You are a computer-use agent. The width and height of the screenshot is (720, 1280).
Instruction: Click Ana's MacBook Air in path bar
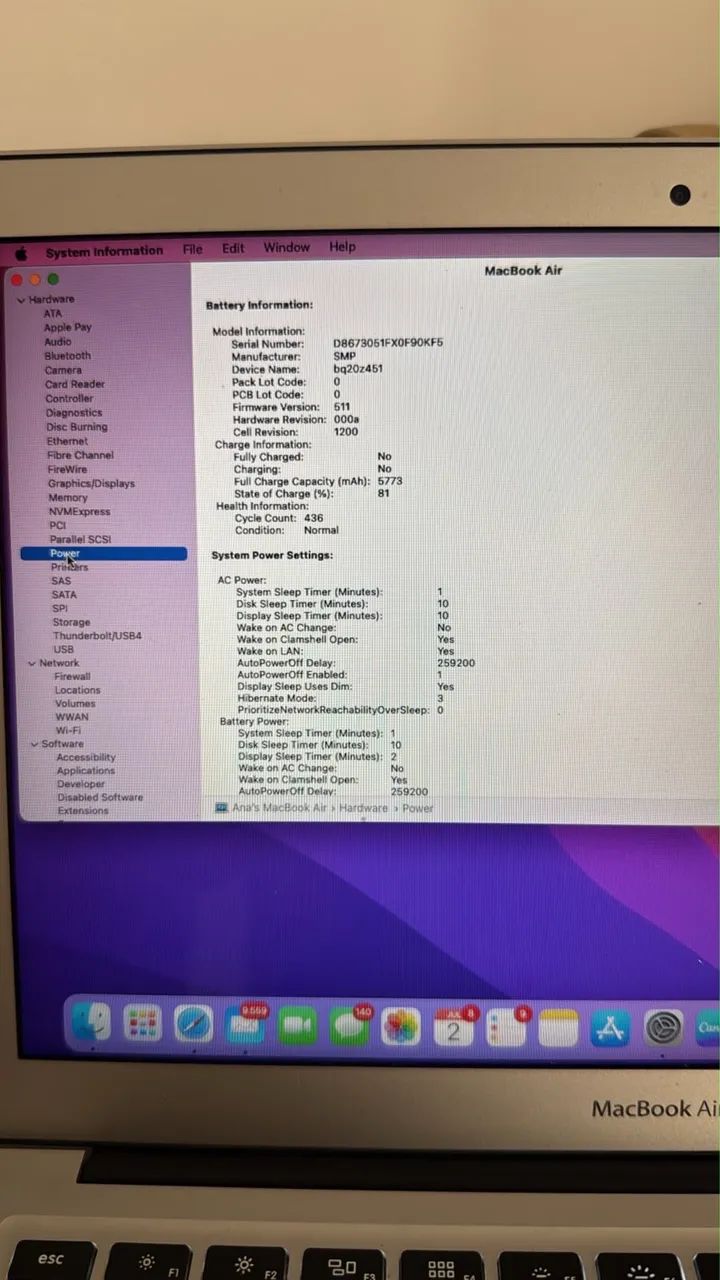[x=280, y=808]
